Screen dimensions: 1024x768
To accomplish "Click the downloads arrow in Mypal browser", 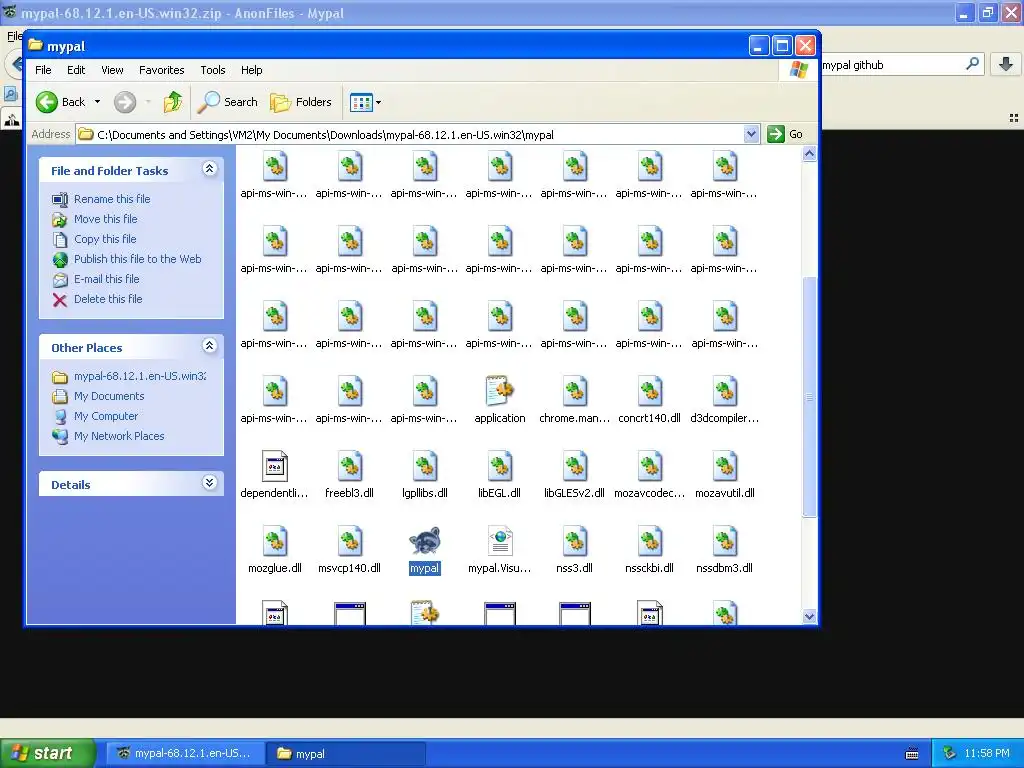I will coord(1006,64).
